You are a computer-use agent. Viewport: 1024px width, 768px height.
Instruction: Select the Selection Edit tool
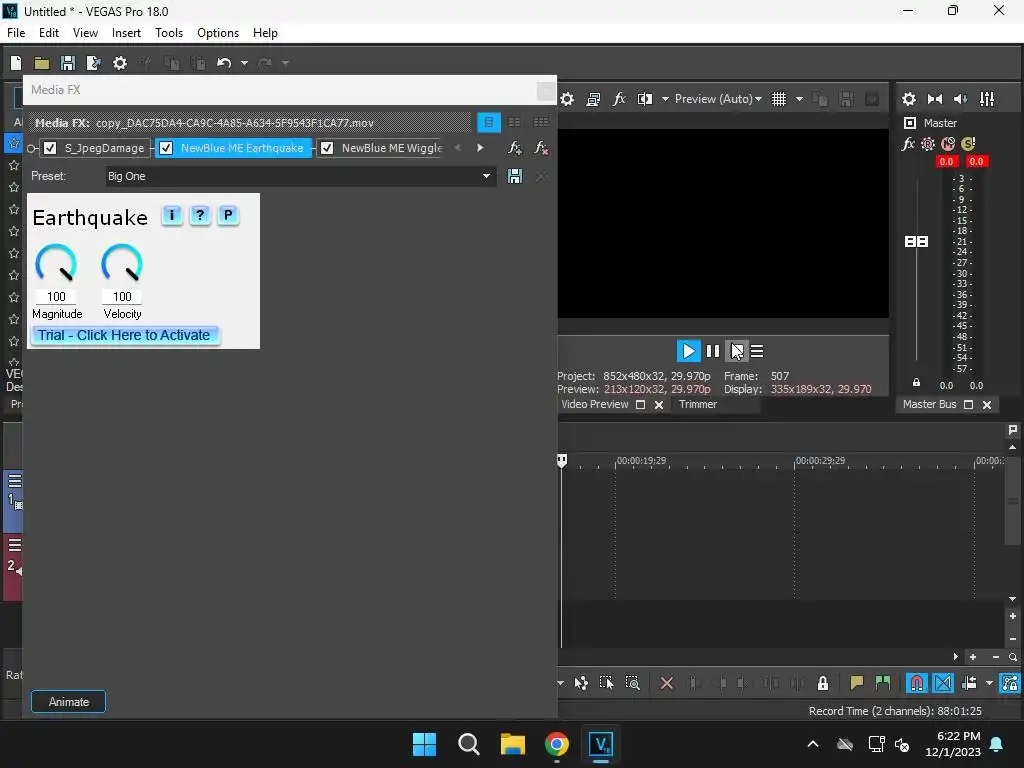click(607, 683)
